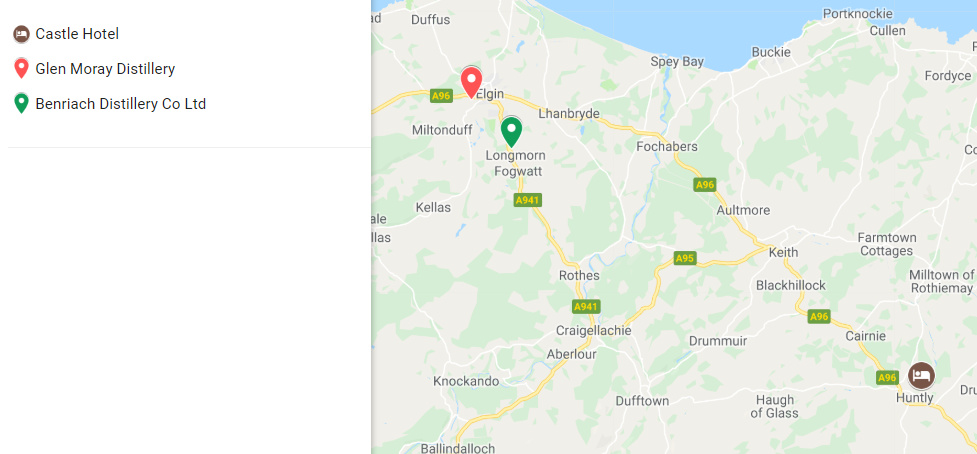
Task: Click the Craigellachie town label
Action: [x=595, y=331]
